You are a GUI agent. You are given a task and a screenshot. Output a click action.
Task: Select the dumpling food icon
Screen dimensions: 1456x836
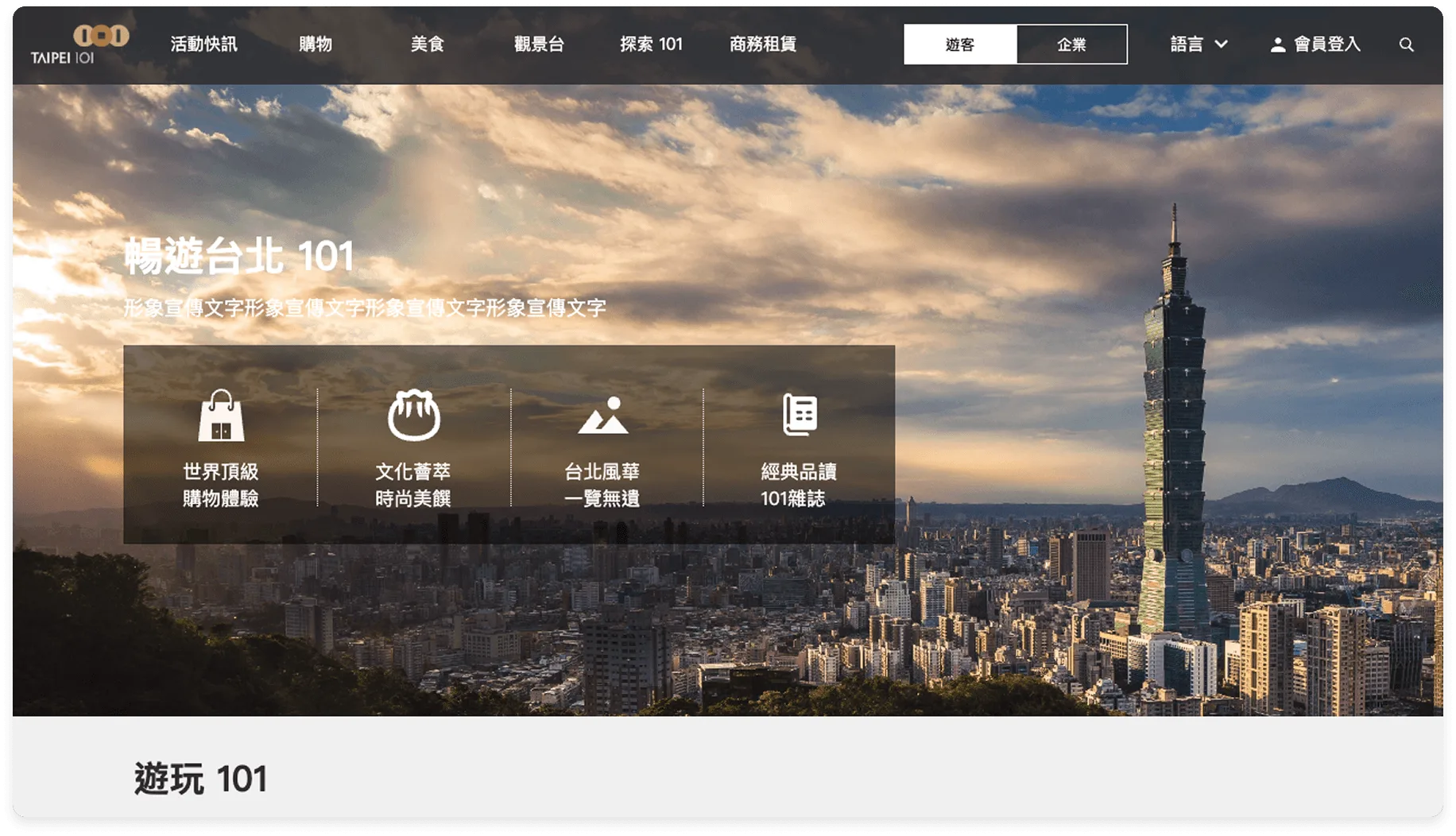413,415
